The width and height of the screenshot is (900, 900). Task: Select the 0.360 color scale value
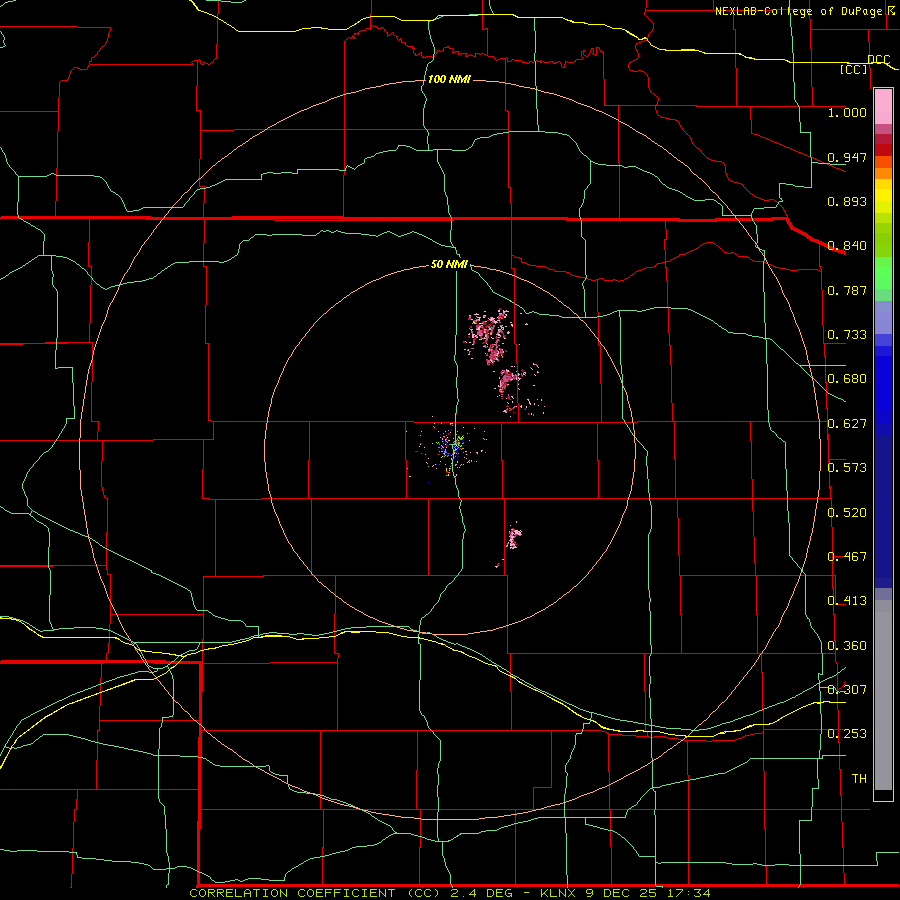[847, 646]
